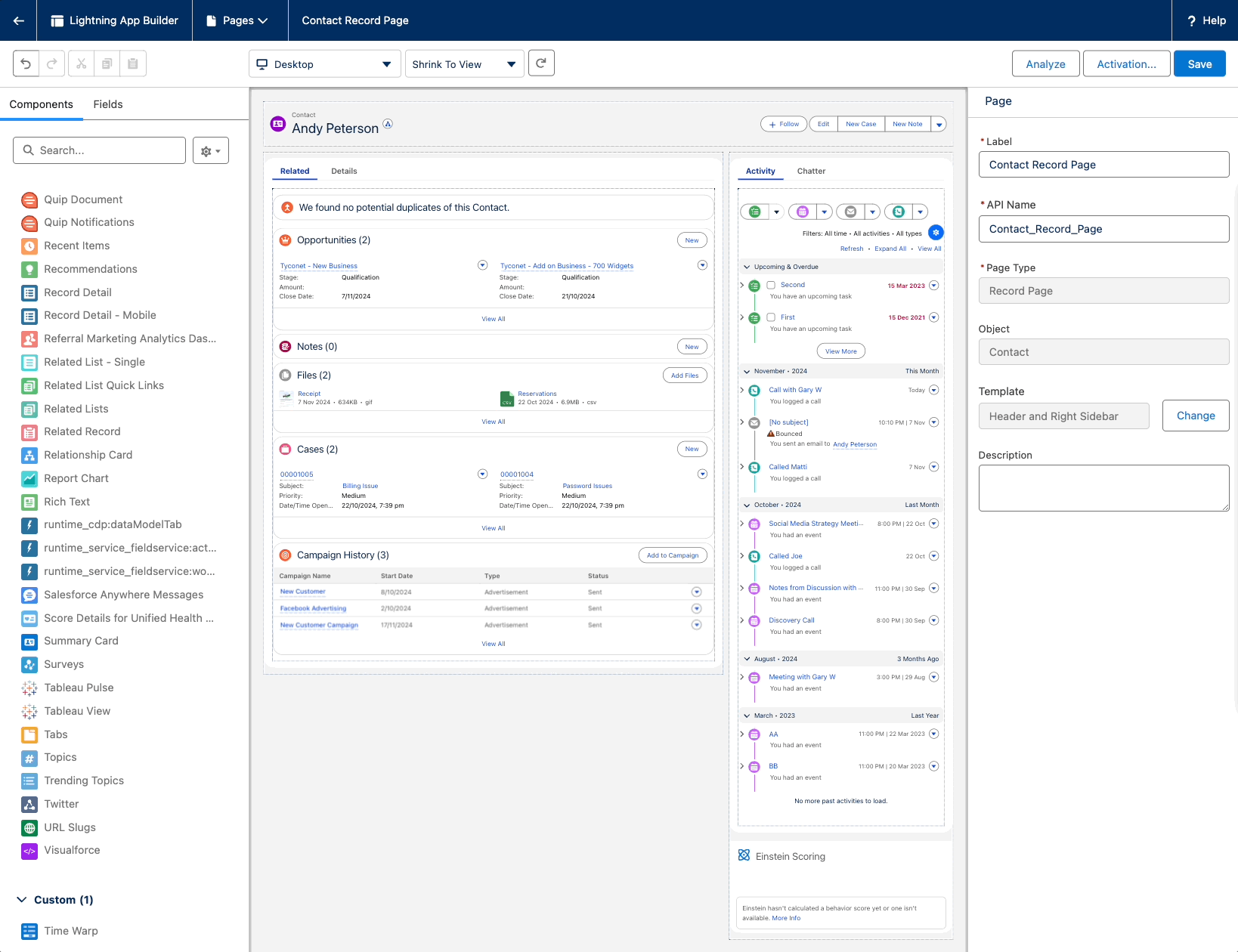The image size is (1238, 952).
Task: Switch to the Details tab
Action: [344, 171]
